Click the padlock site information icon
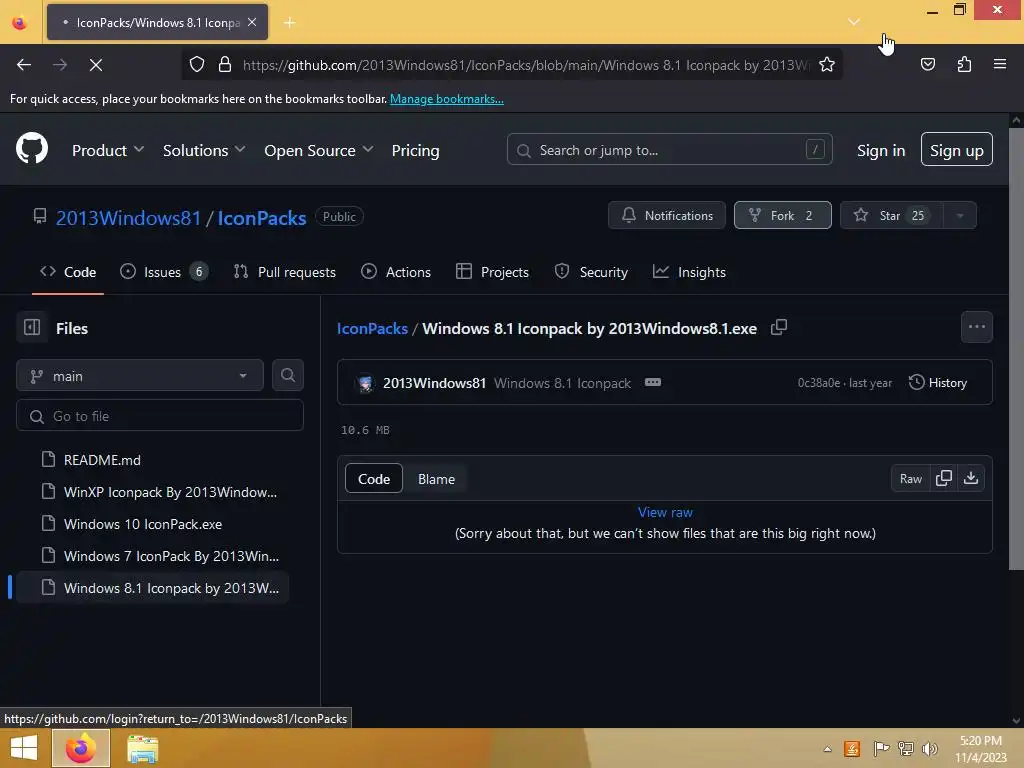Image resolution: width=1024 pixels, height=768 pixels. [x=225, y=65]
